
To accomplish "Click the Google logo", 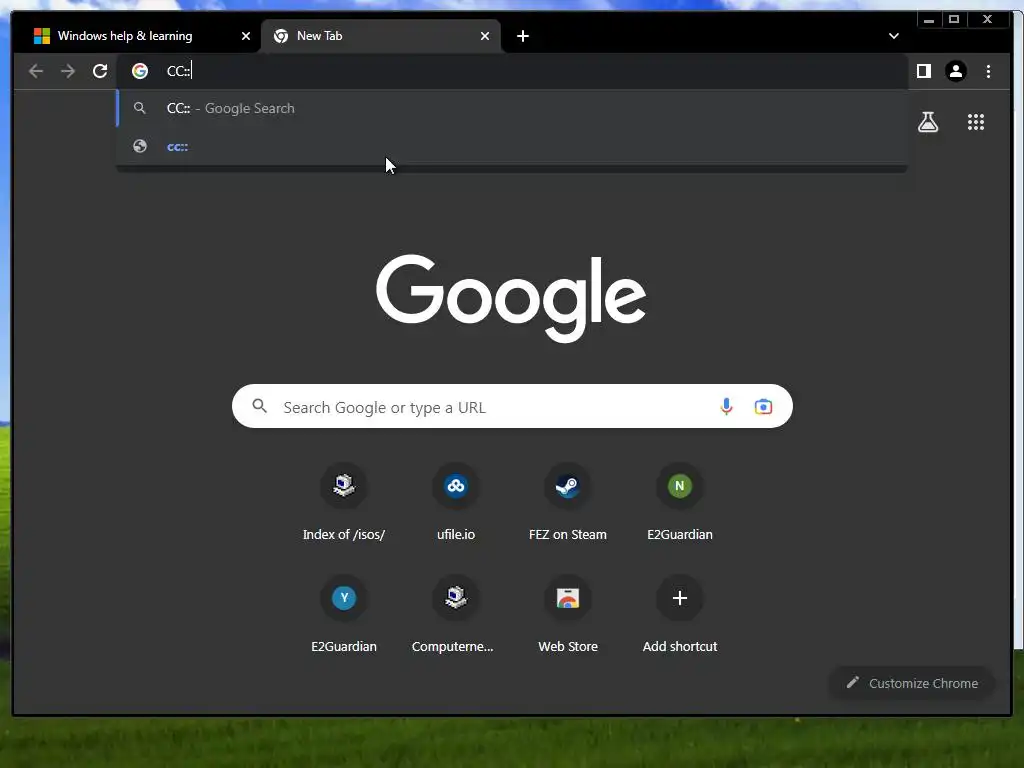I will [x=511, y=298].
